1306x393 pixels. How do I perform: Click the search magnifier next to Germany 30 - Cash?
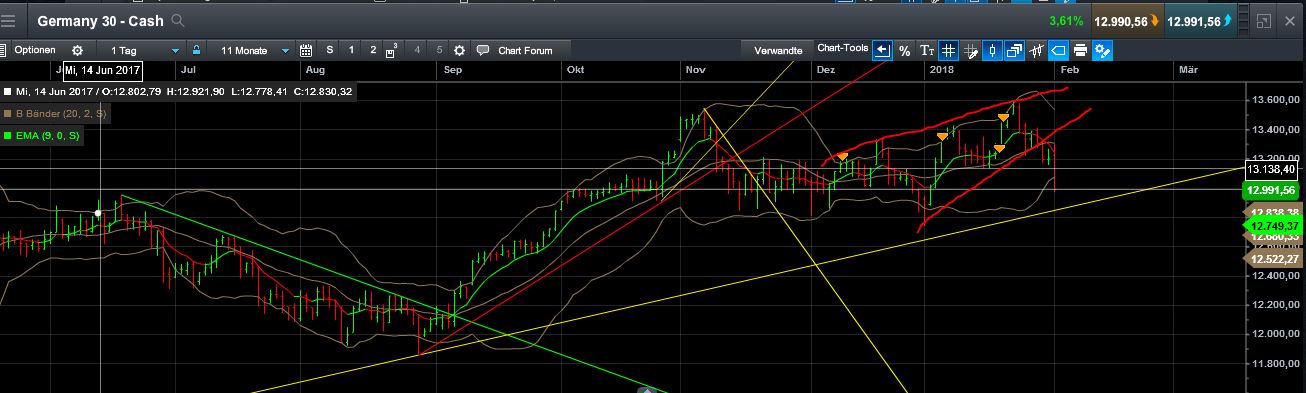click(x=178, y=20)
